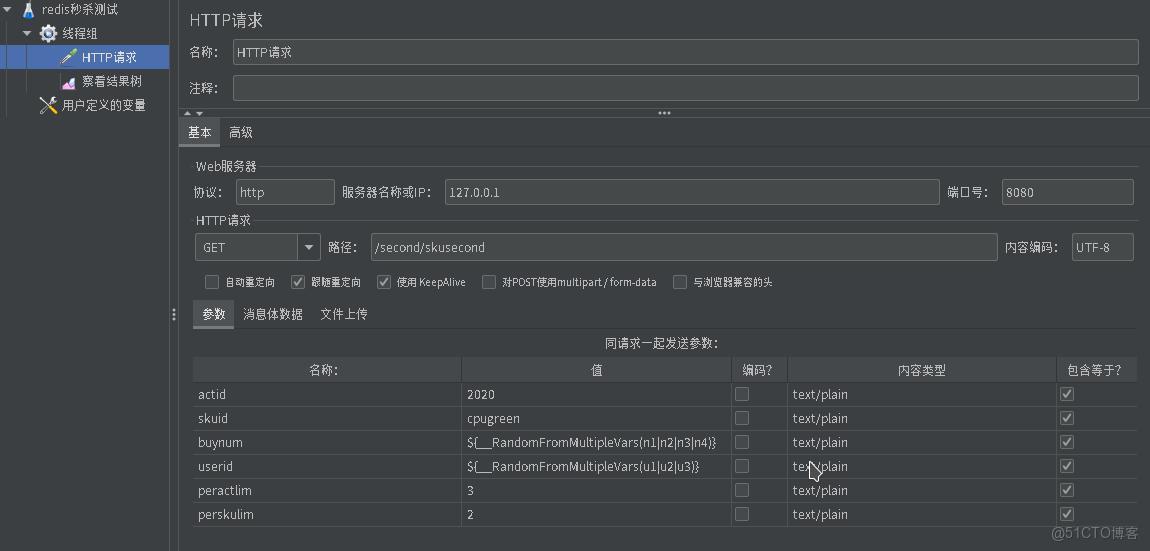Select the userid parameter name cell
Screen dimensions: 1150x551
[327, 467]
